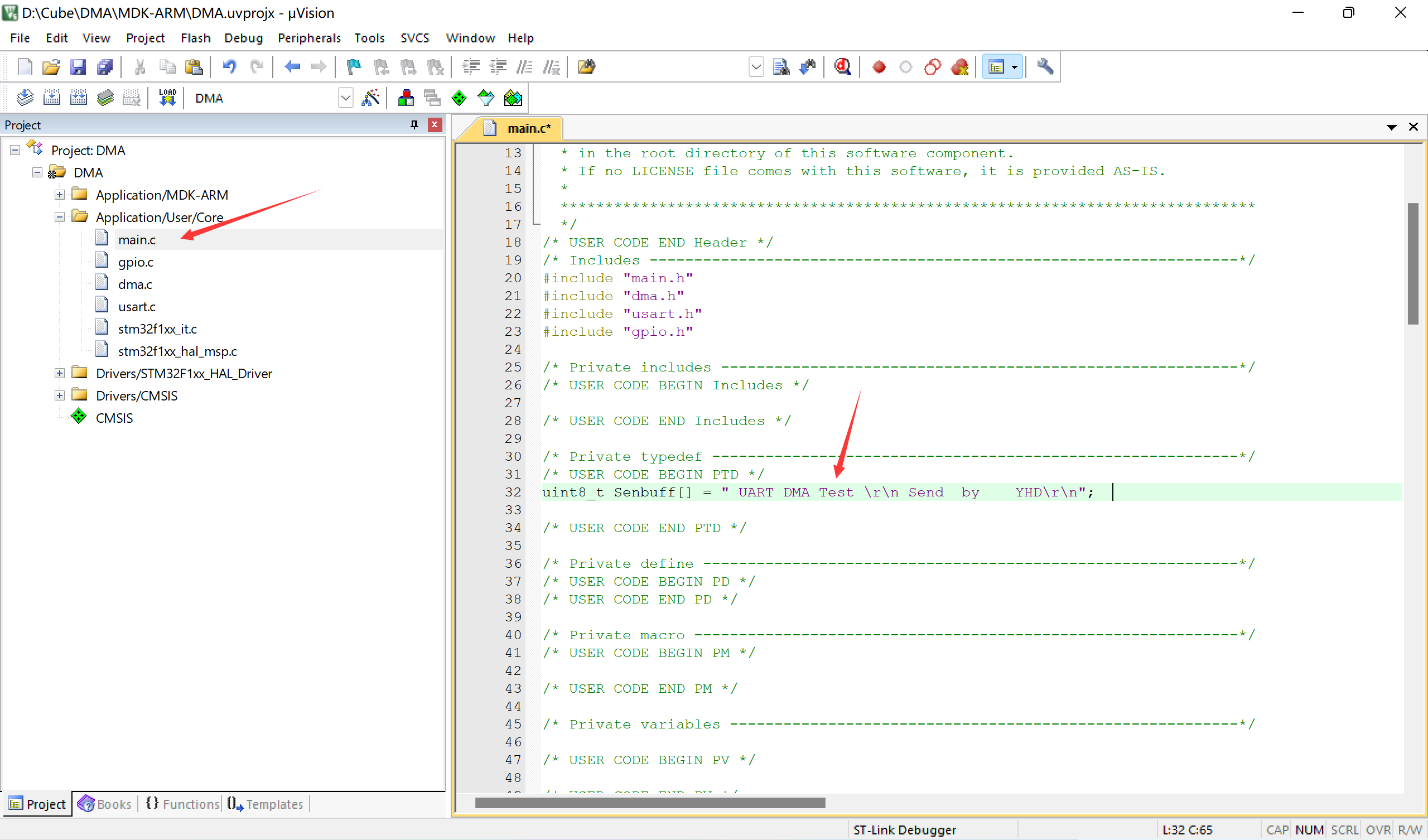Collapse the Application/User/Core folder
This screenshot has width=1428, height=840.
point(60,217)
